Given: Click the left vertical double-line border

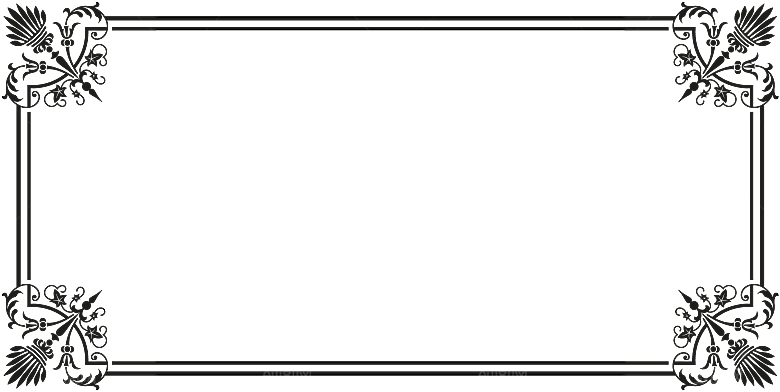Looking at the screenshot, I should pos(23,196).
